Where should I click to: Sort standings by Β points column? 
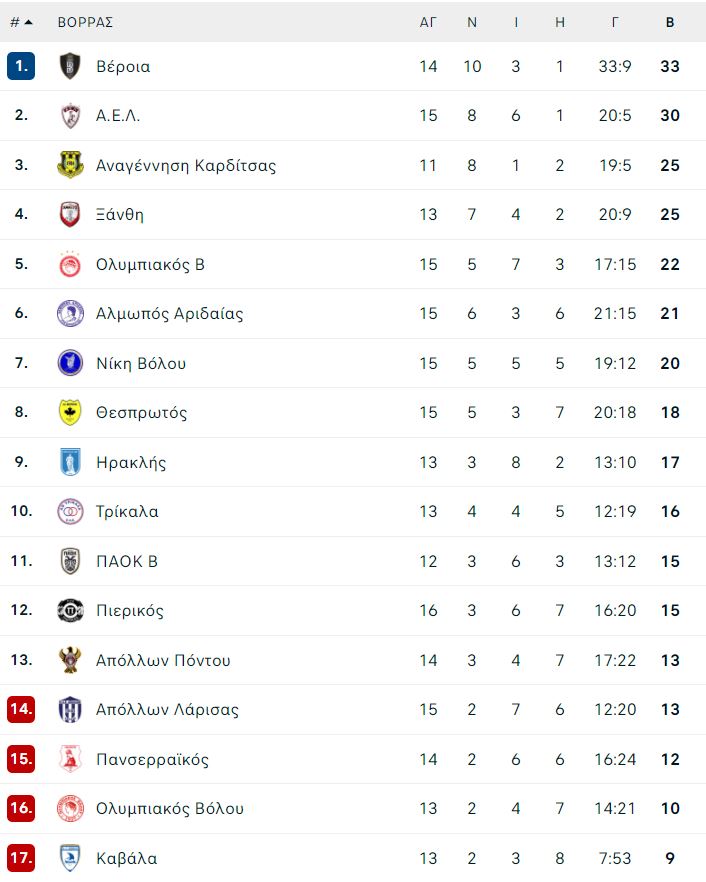(x=670, y=22)
